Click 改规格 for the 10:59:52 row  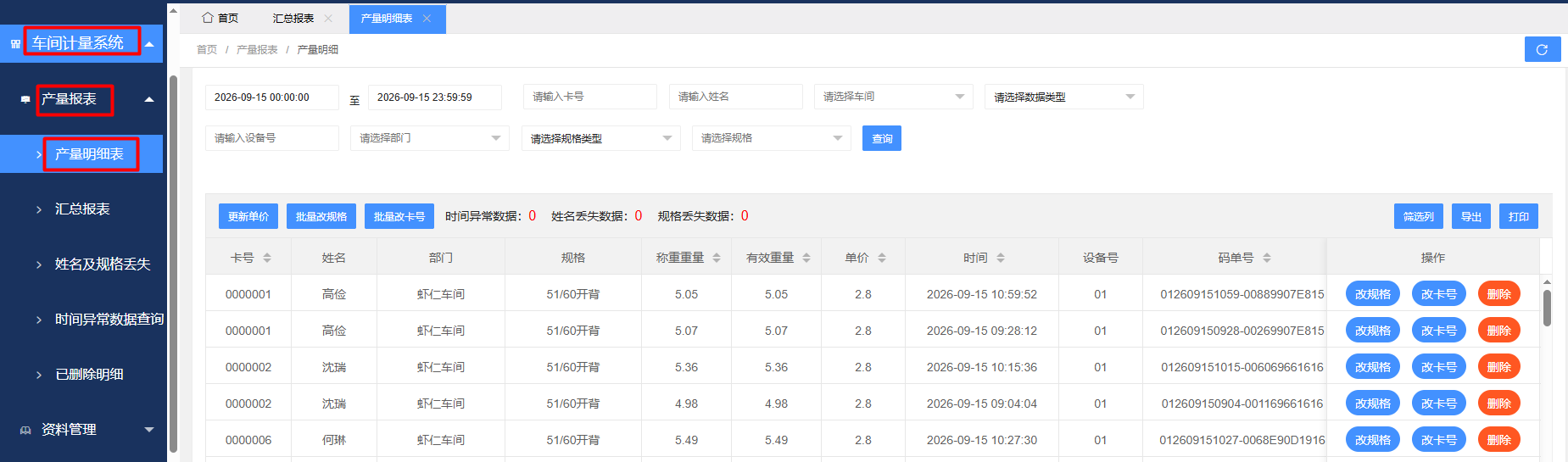1373,294
